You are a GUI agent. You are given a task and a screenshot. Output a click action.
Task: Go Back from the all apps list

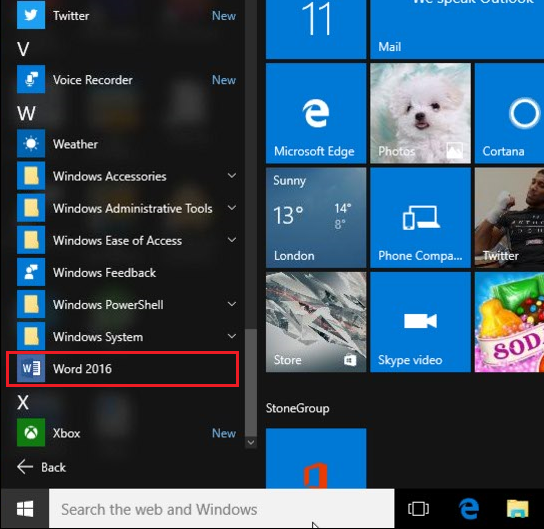pos(41,467)
